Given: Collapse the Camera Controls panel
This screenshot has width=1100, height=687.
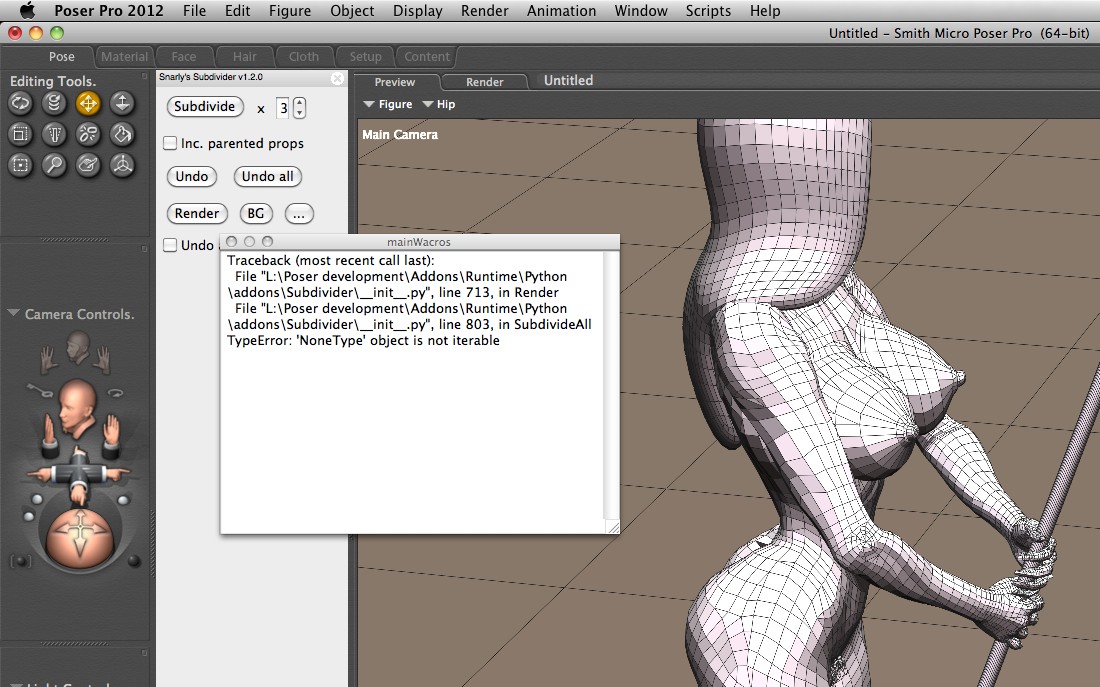Looking at the screenshot, I should pos(13,314).
